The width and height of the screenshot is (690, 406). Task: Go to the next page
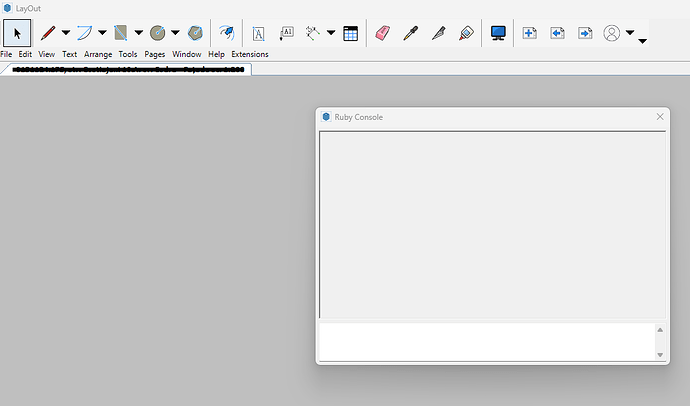tap(585, 33)
